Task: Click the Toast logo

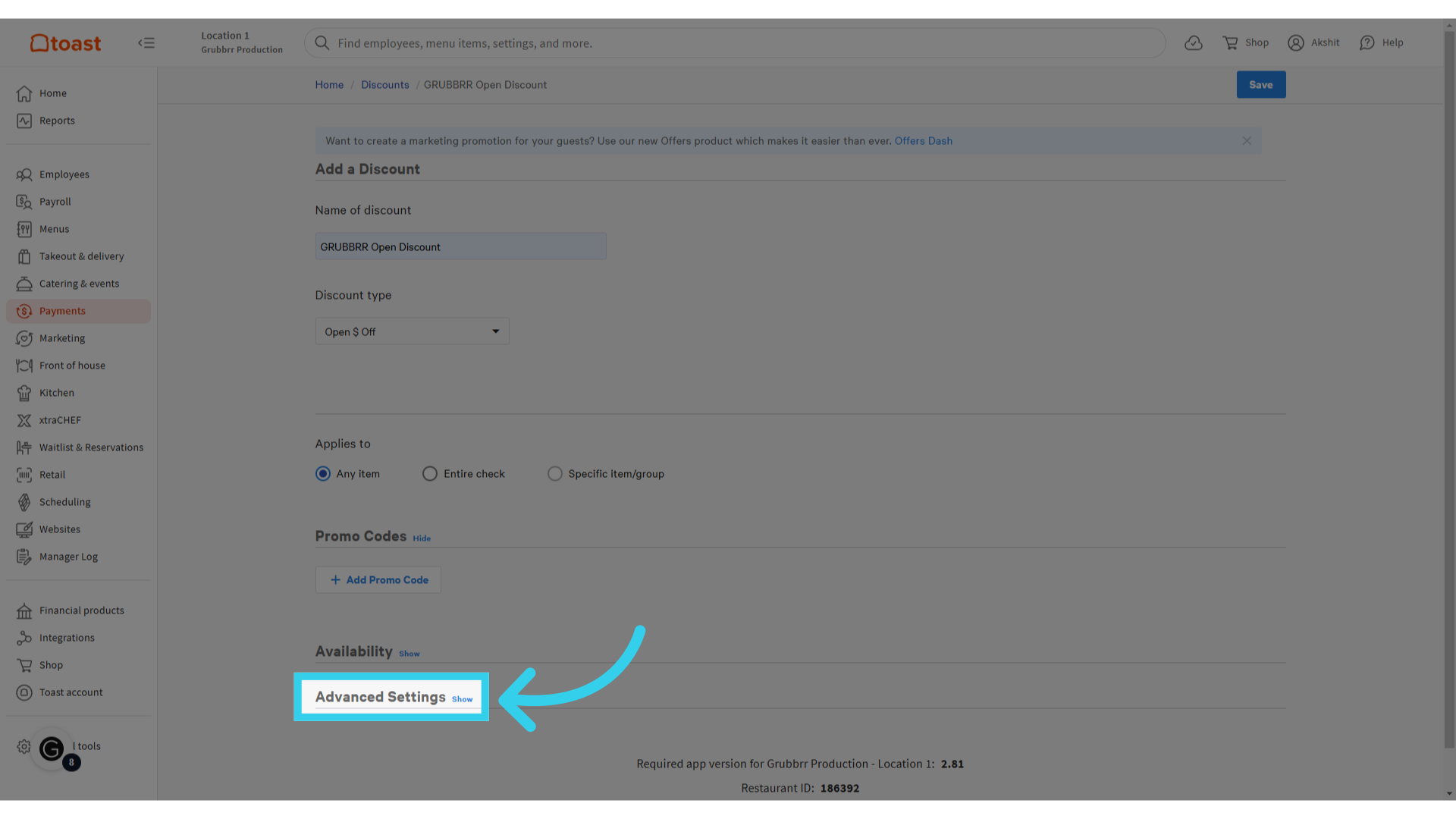Action: coord(65,43)
